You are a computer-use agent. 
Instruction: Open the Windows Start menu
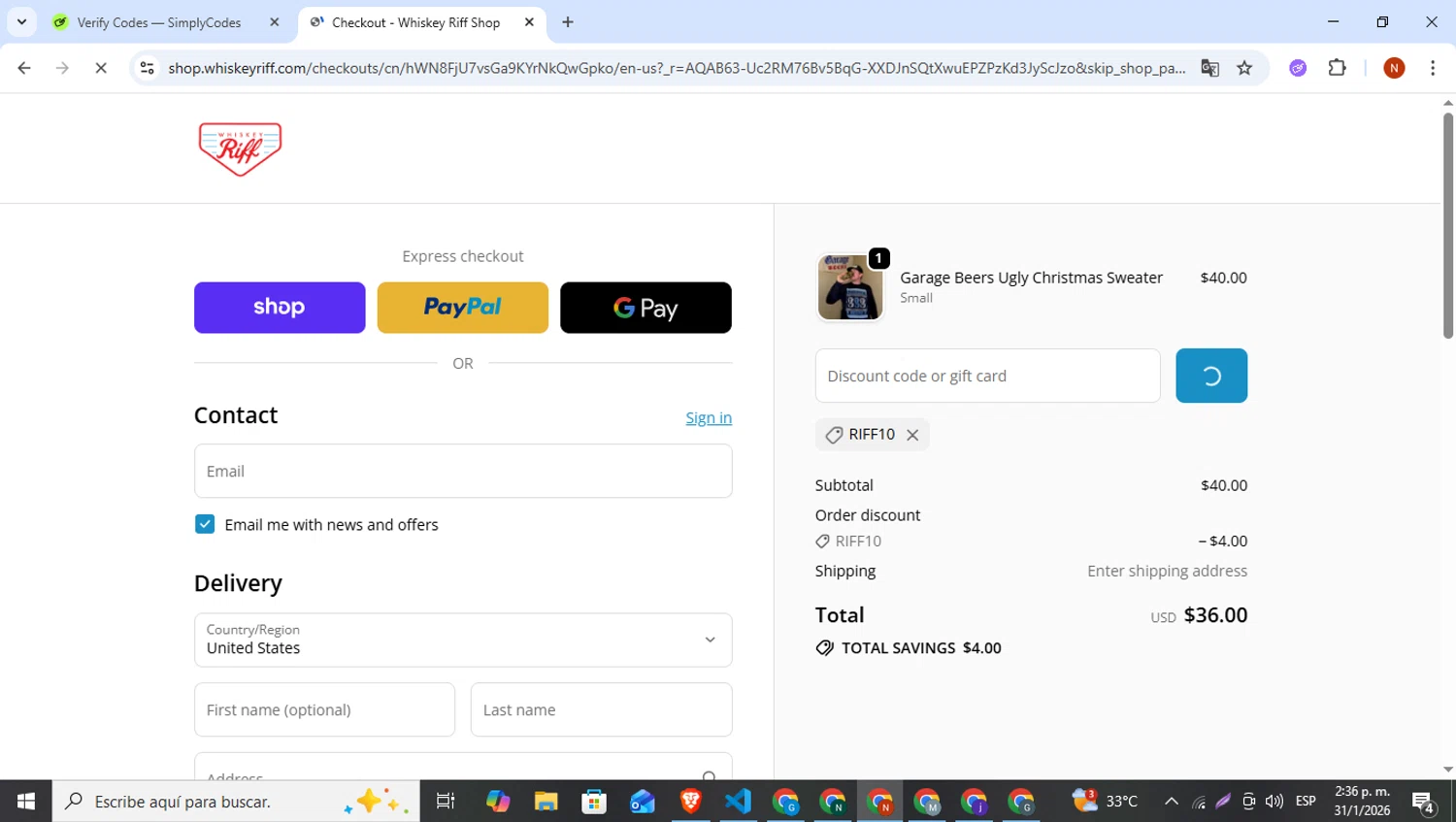[x=26, y=802]
